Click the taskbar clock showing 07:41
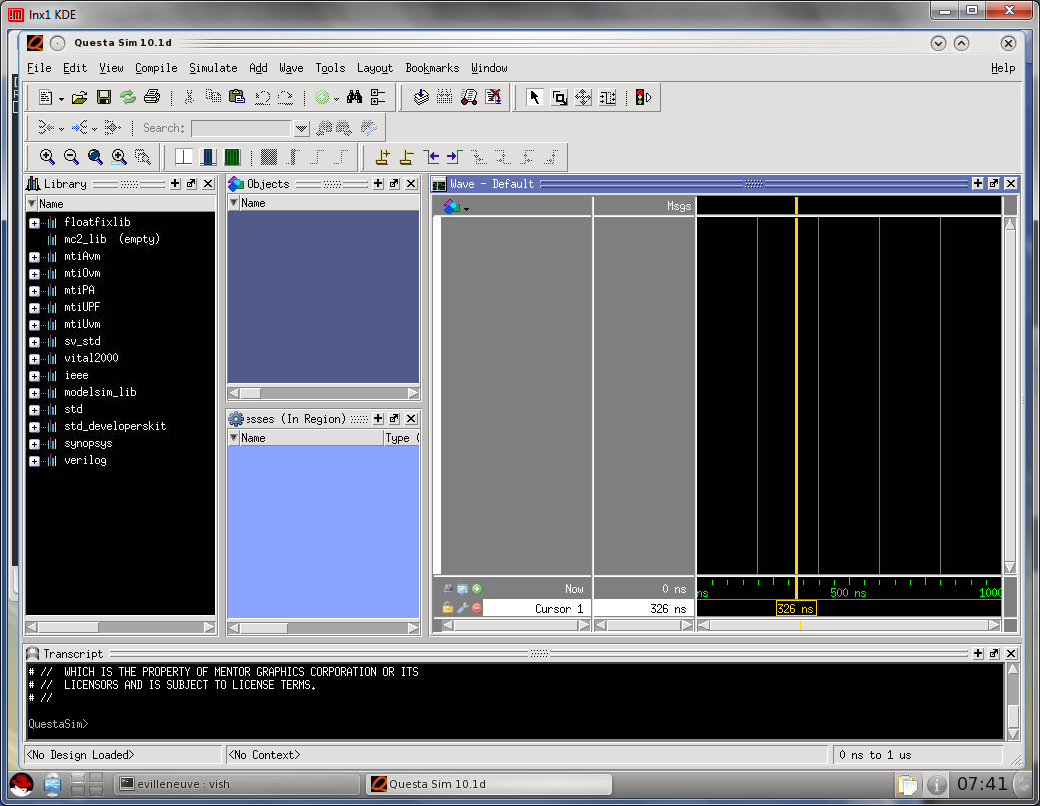The height and width of the screenshot is (806, 1040). (982, 784)
